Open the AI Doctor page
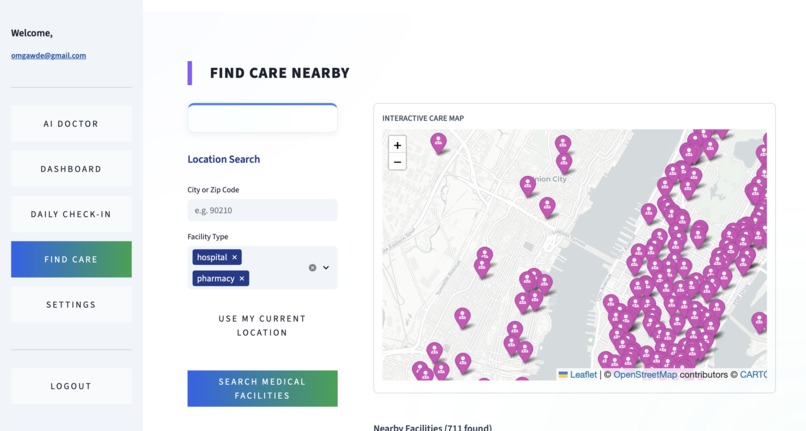Image resolution: width=806 pixels, height=431 pixels. [71, 123]
